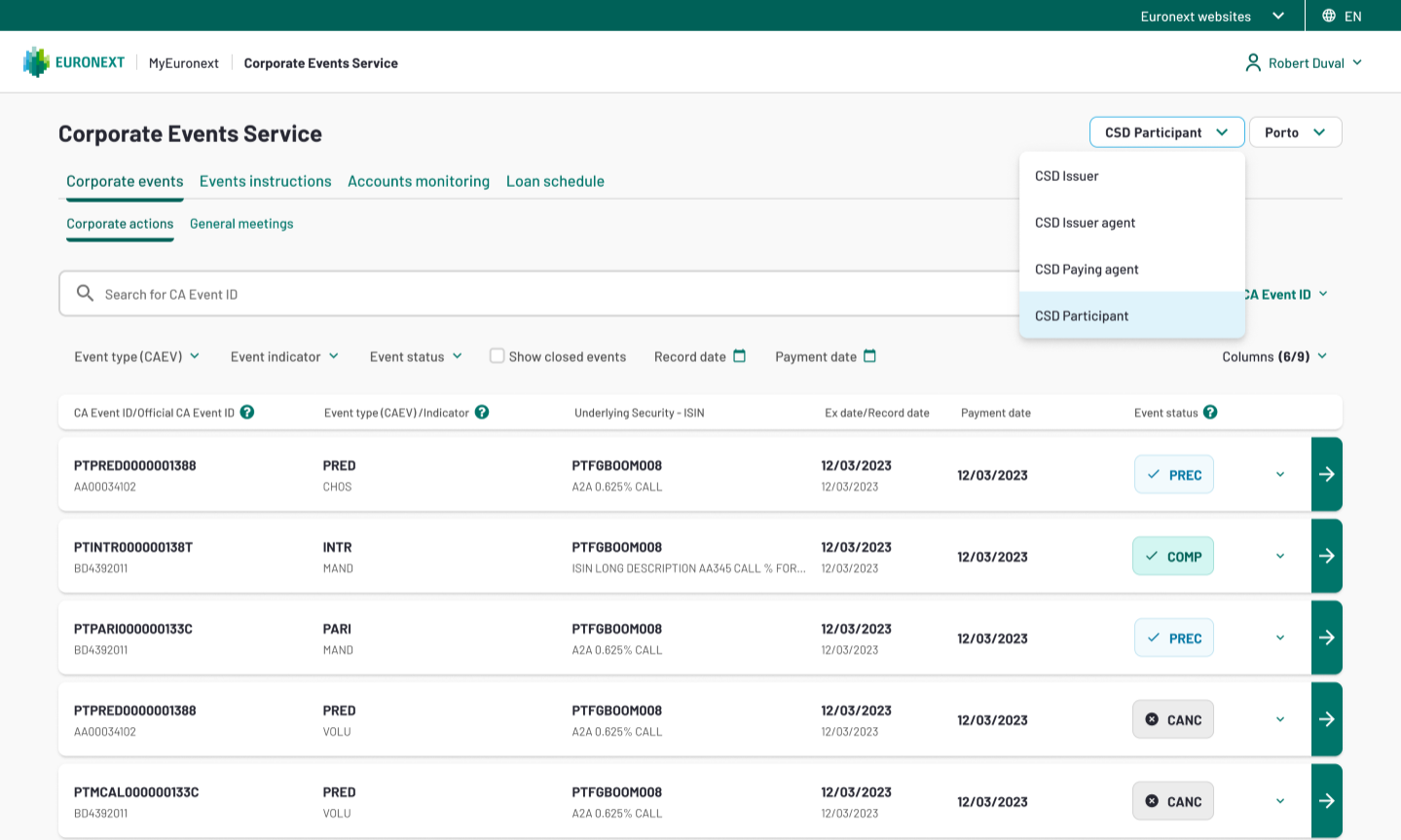
Task: Expand the PTMCAL000000133C row chevron
Action: tap(1280, 801)
